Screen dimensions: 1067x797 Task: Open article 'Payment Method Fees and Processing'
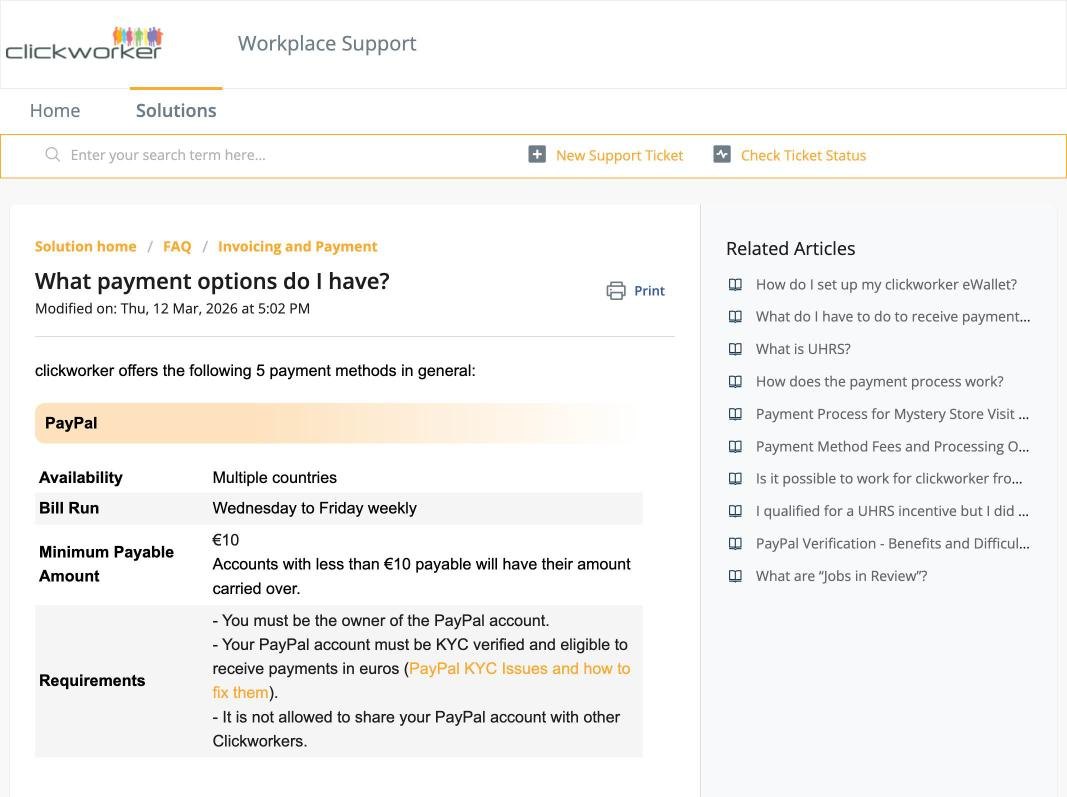[x=892, y=446]
